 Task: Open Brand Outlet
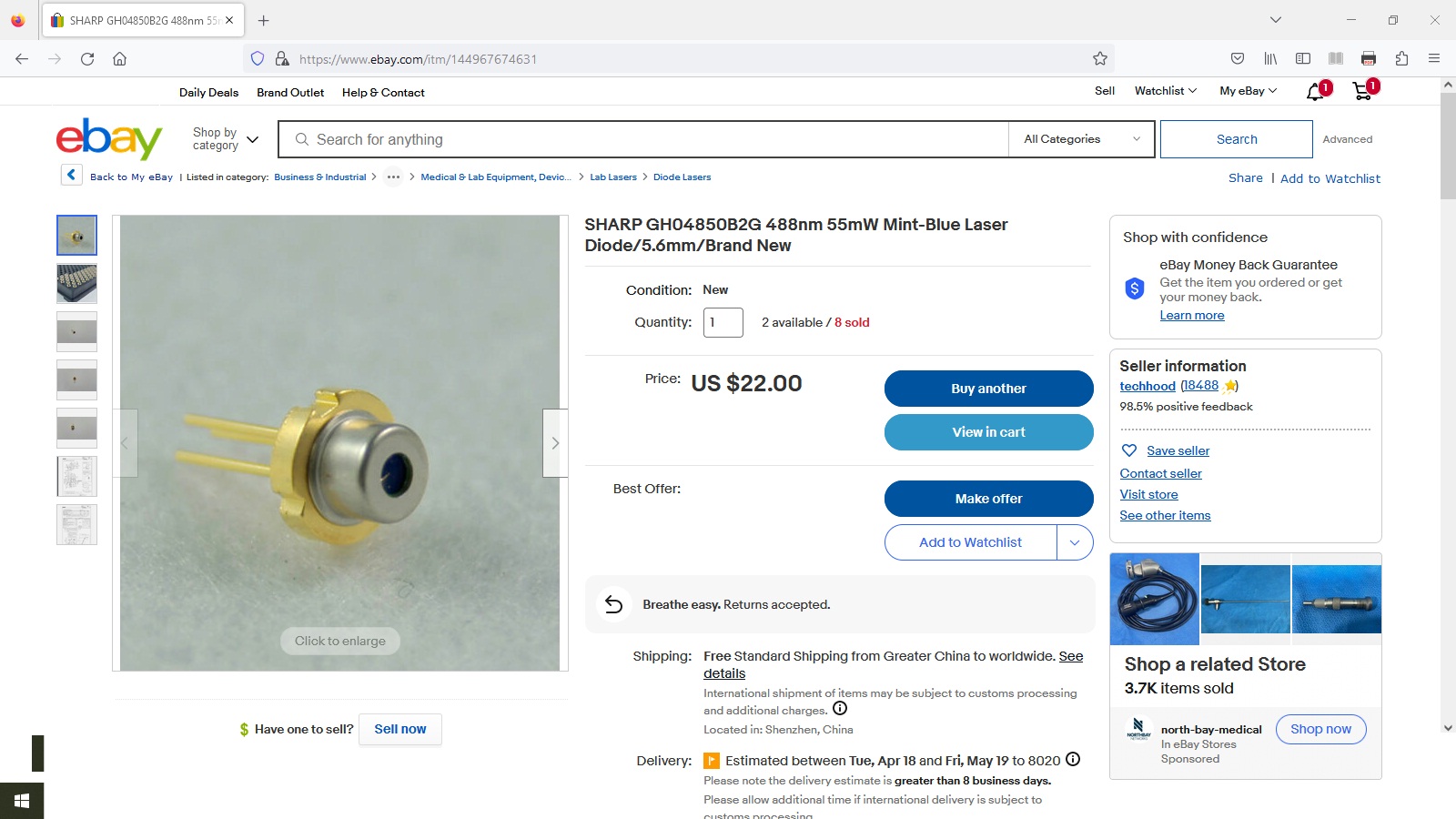[x=290, y=93]
